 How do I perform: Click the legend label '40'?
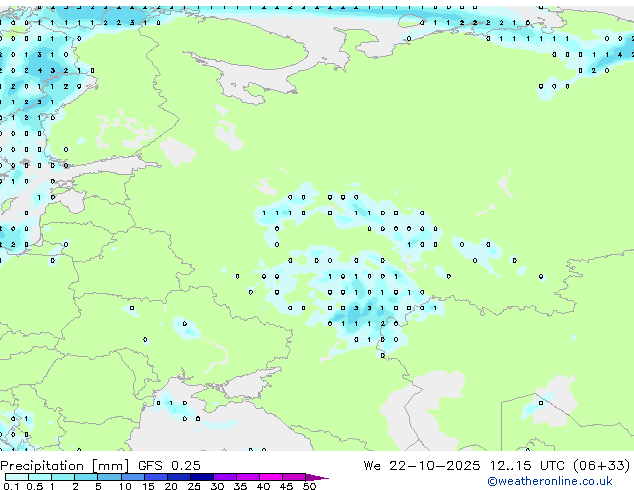point(263,486)
